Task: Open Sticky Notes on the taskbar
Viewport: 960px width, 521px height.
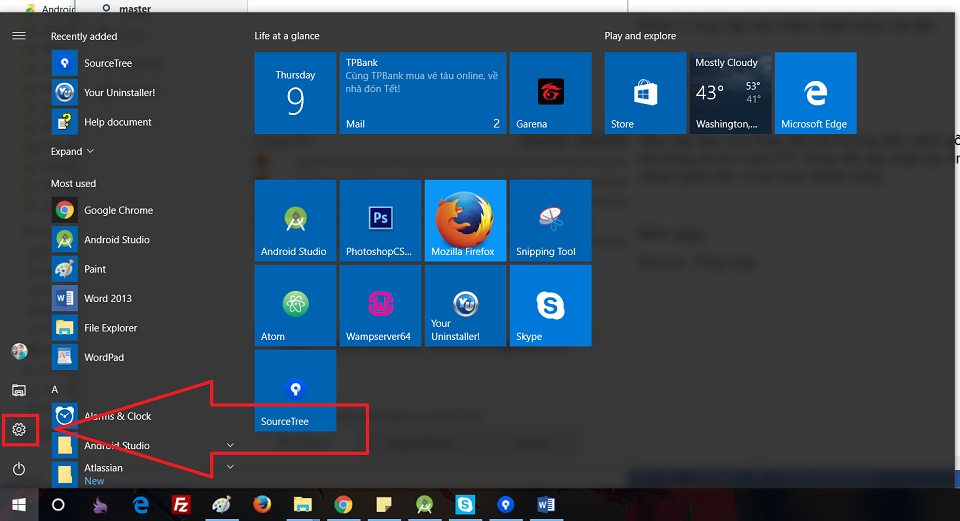Action: [x=383, y=504]
